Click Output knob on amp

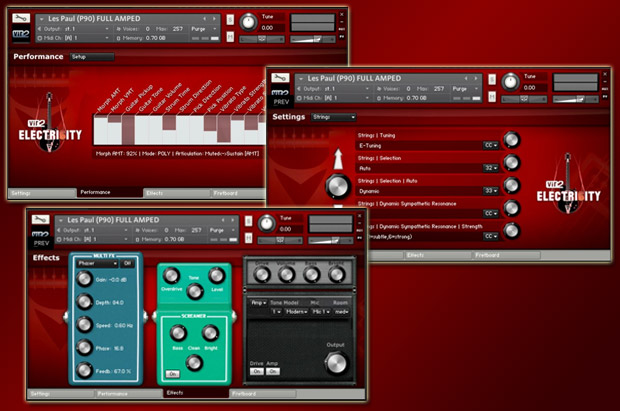tap(336, 363)
